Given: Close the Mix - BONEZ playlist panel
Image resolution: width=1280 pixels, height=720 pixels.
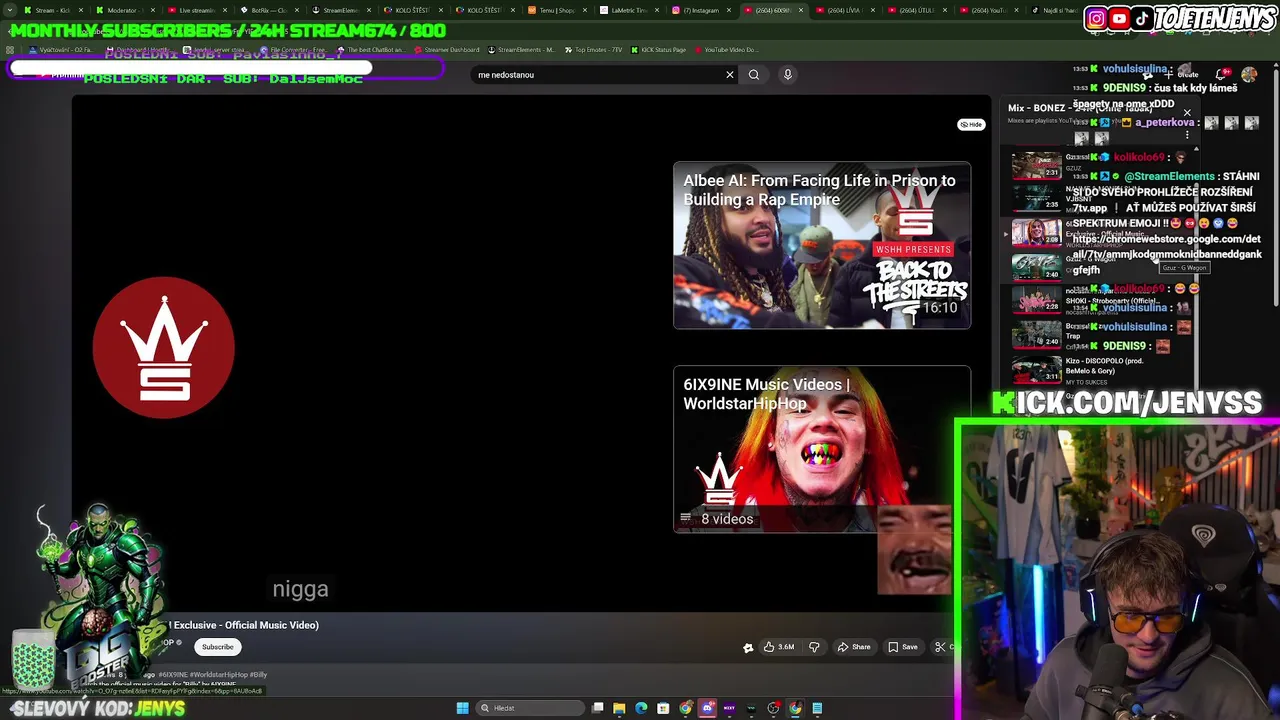Looking at the screenshot, I should tap(1187, 113).
